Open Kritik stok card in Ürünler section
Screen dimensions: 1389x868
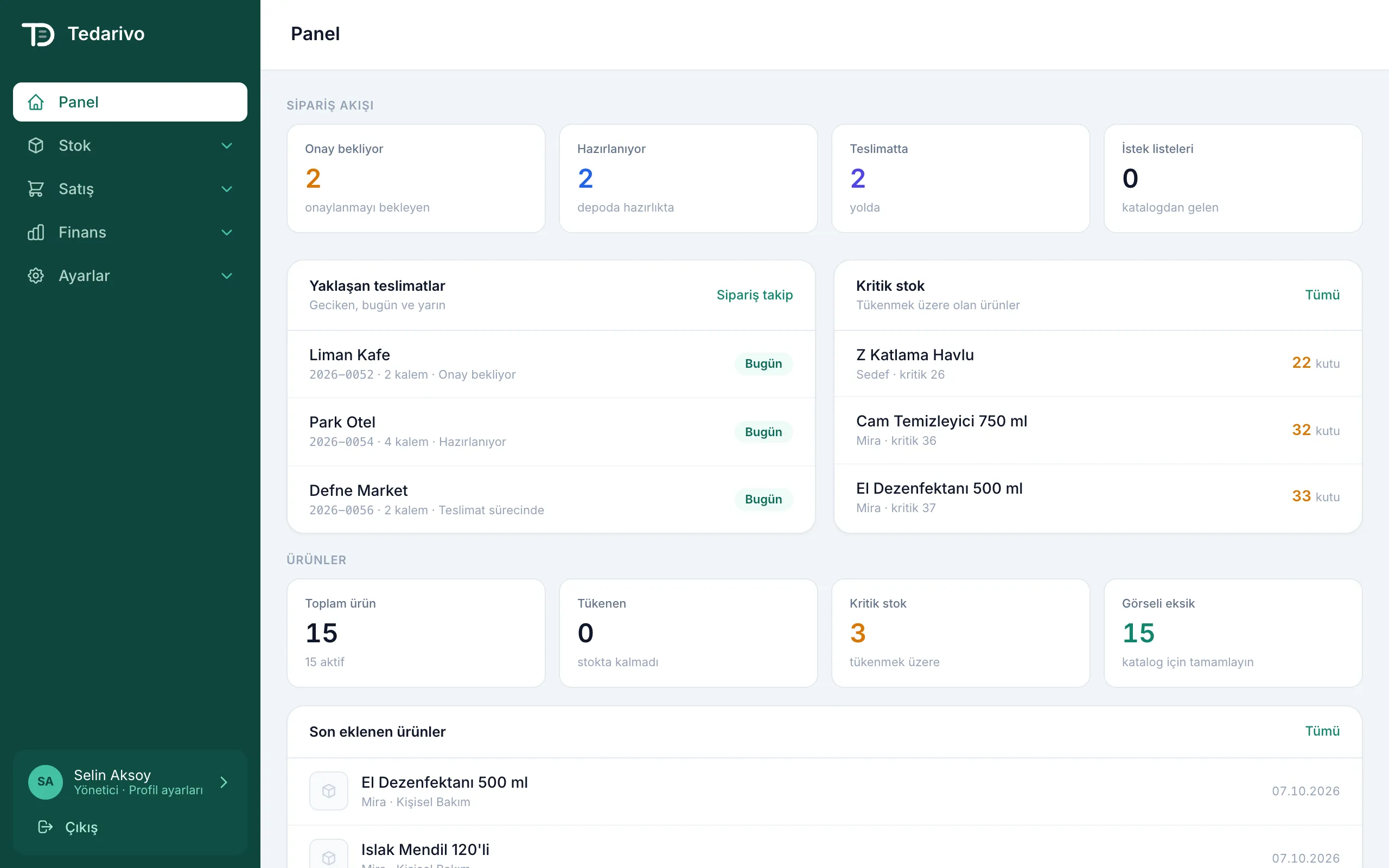pos(960,633)
